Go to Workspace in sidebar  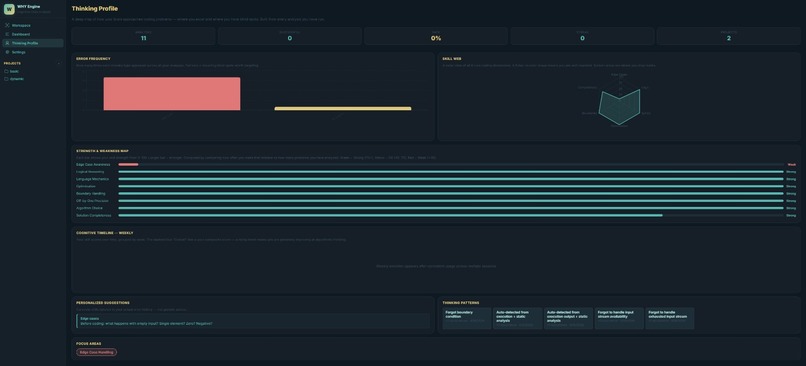33,25
